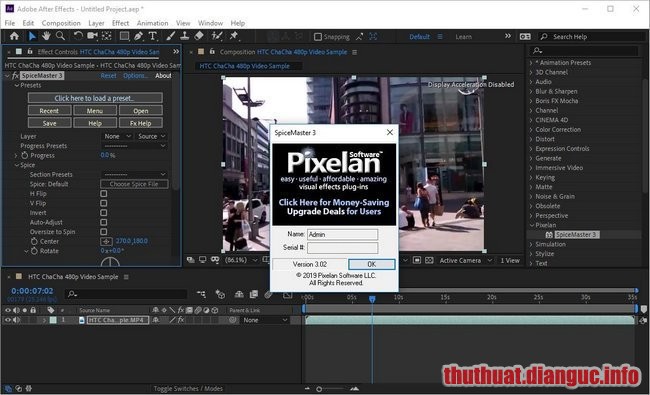Select the Rectangle shape tool
650x395 pixels.
124,36
